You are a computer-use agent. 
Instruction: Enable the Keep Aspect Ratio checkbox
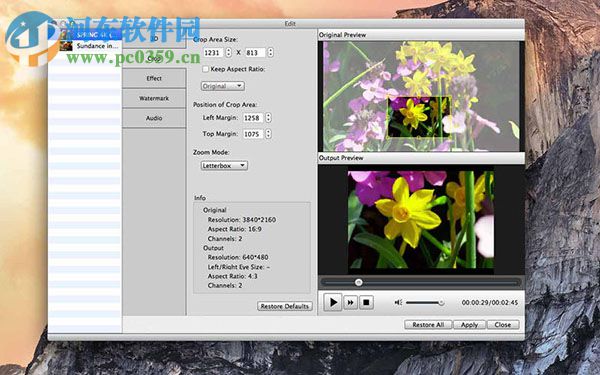pos(205,69)
